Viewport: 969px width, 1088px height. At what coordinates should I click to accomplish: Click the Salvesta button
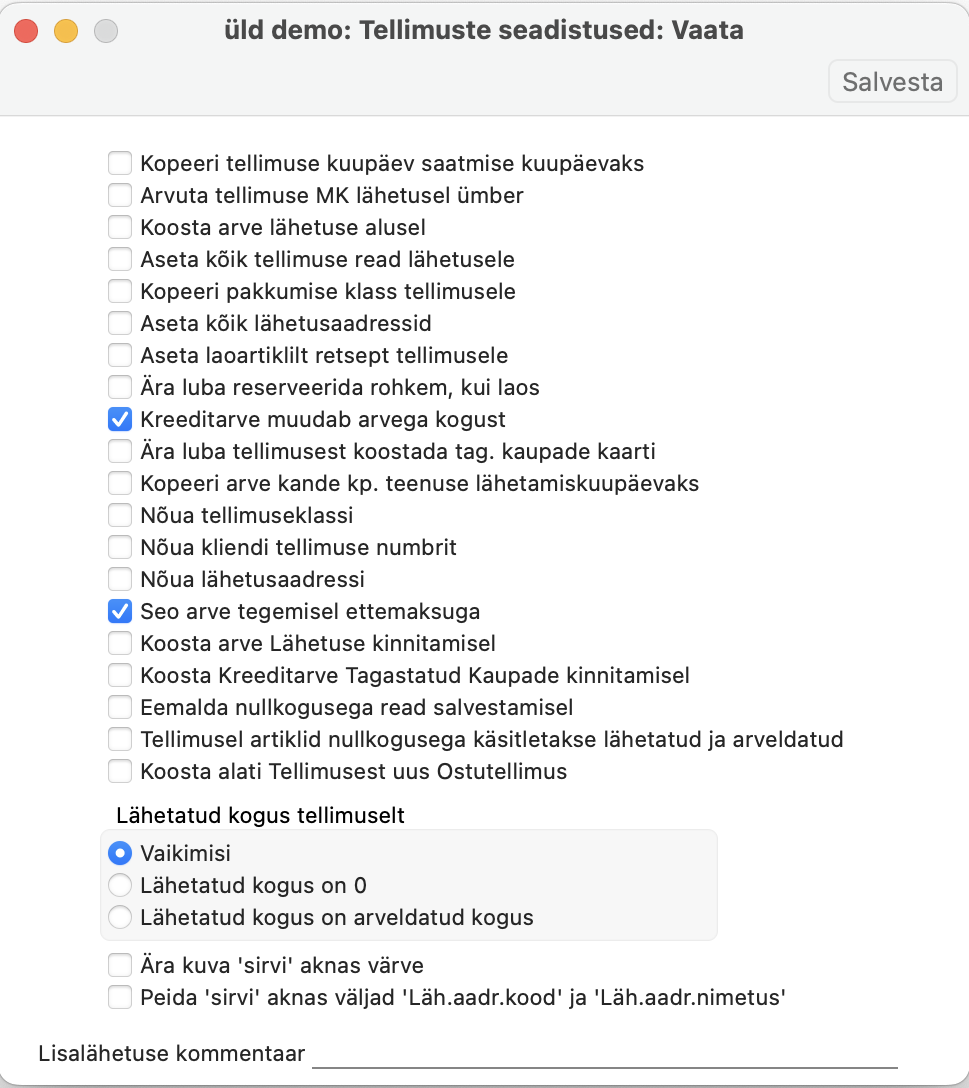point(892,81)
